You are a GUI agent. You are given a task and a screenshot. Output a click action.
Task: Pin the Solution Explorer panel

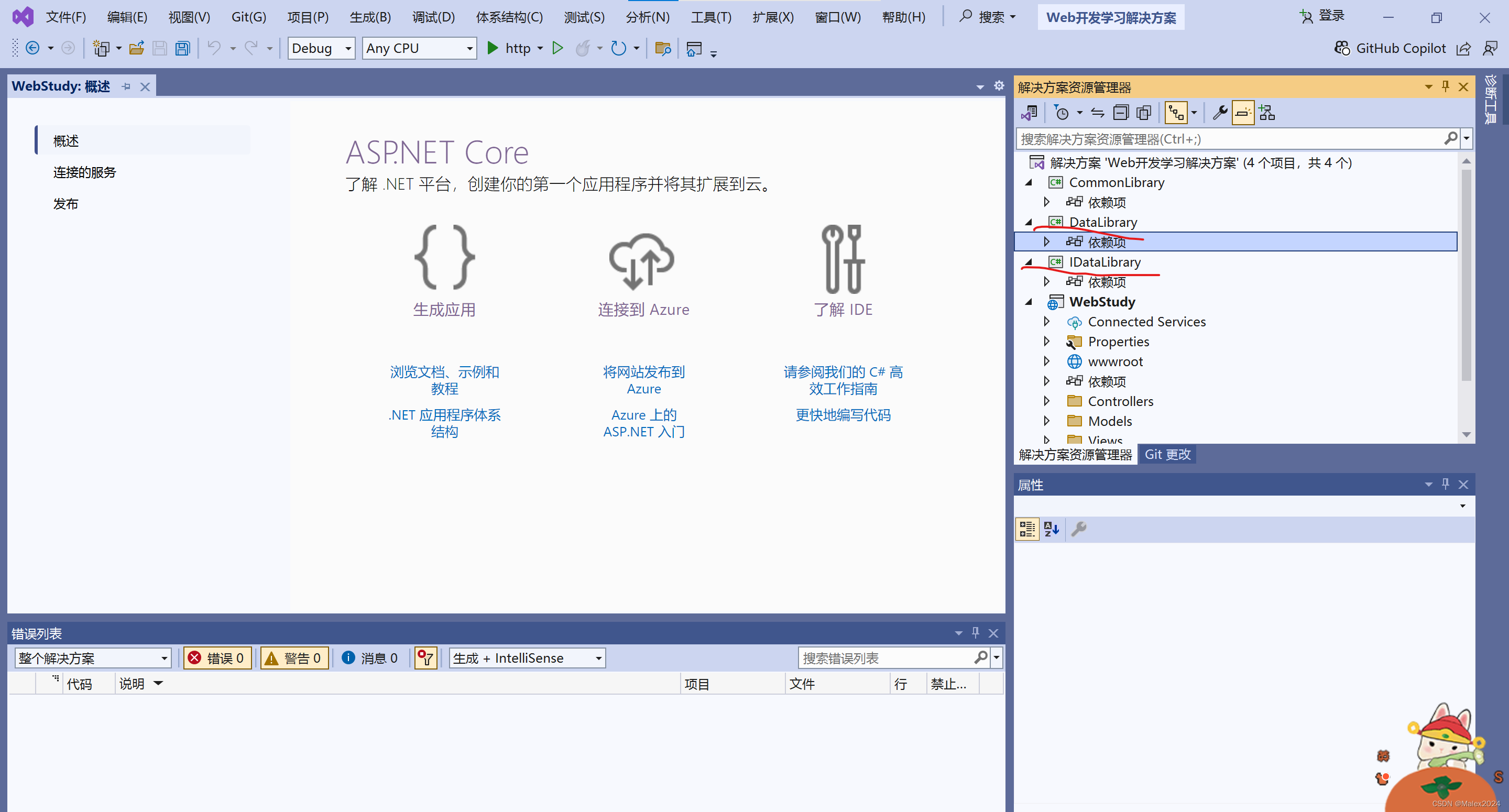(1445, 87)
